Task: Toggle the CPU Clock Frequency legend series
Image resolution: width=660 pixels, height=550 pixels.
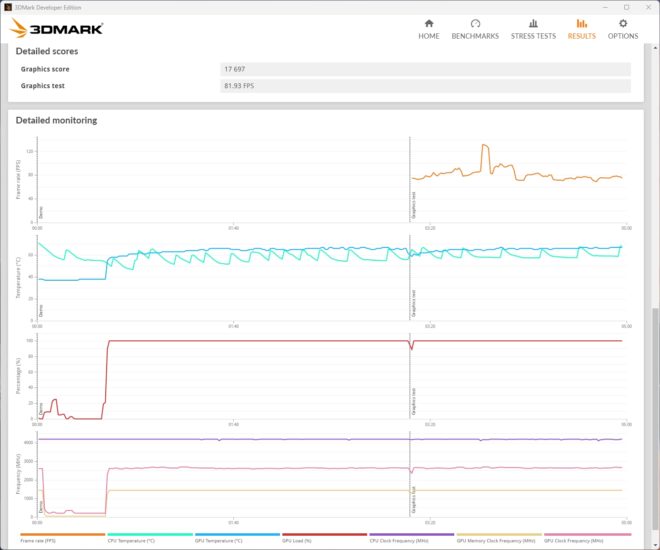Action: (412, 538)
